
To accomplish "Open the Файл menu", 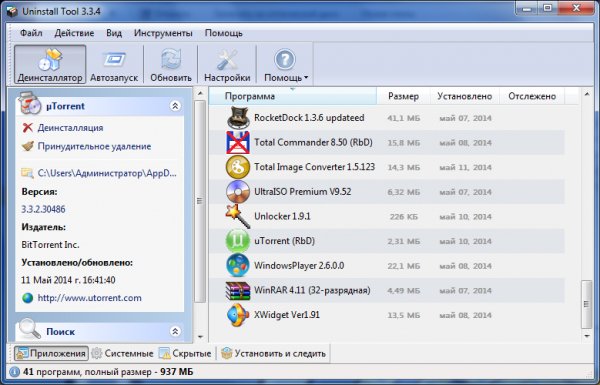I will [x=31, y=33].
